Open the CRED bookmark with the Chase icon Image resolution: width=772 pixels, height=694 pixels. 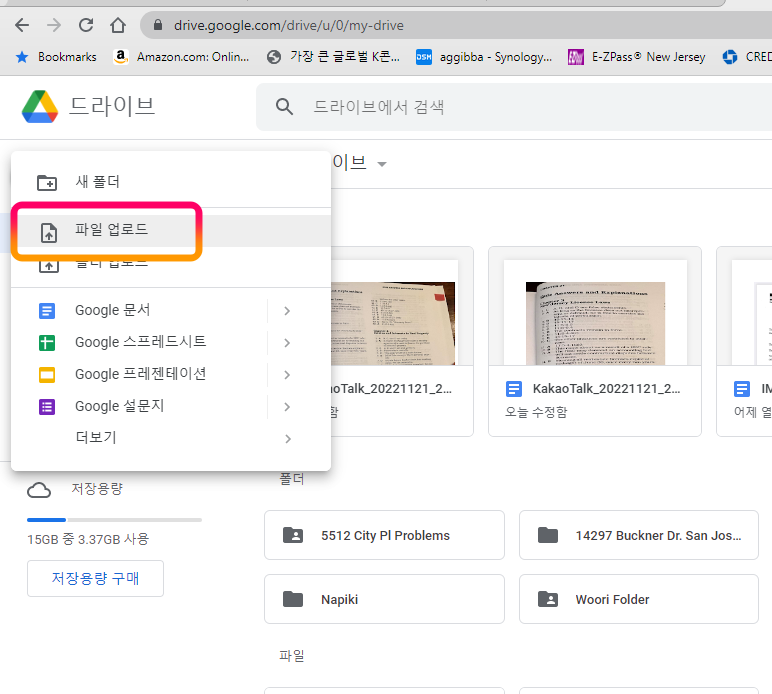(746, 57)
